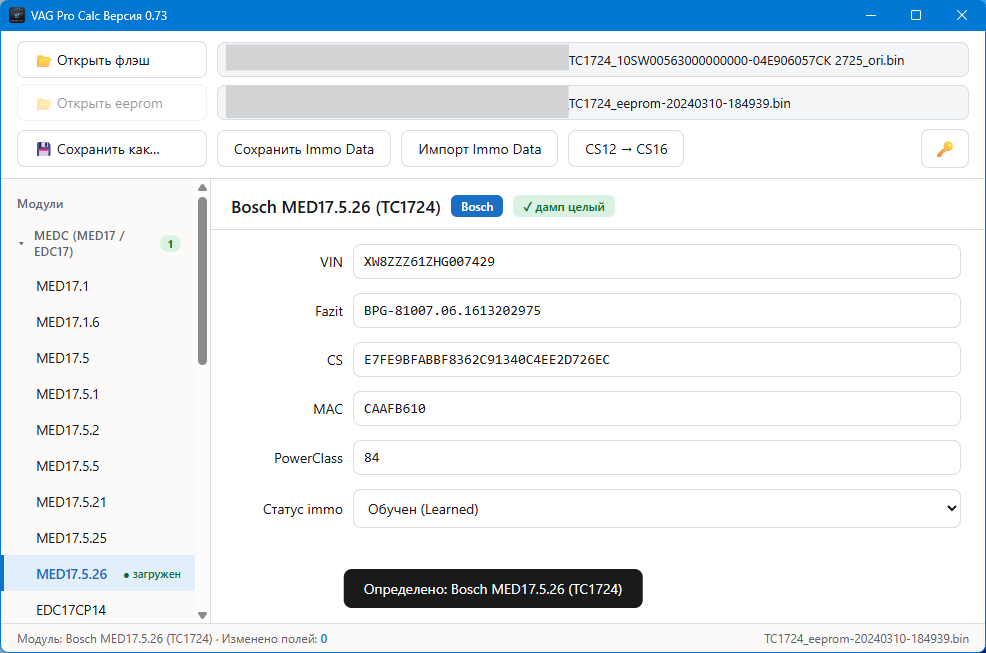Screen dimensions: 986x653
Task: Click the Изменено полей count in status bar
Action: pyautogui.click(x=324, y=639)
